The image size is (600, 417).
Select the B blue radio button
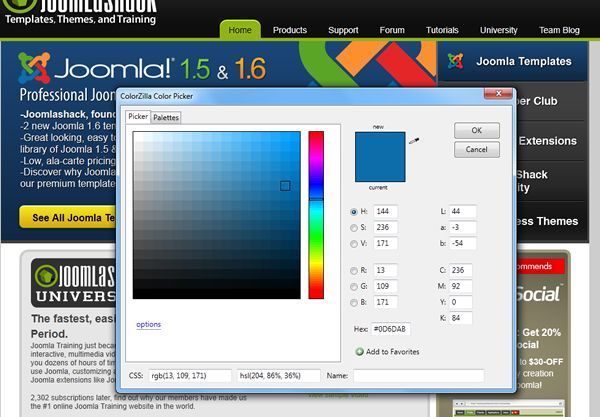point(354,303)
